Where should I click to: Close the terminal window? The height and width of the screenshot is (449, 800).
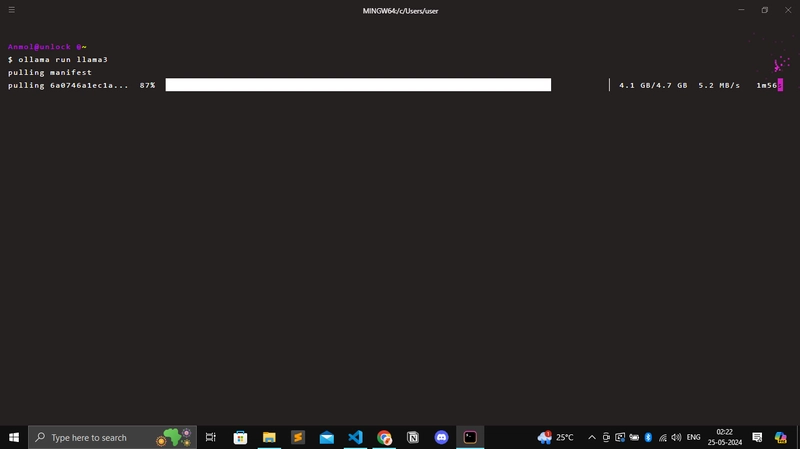[x=788, y=10]
